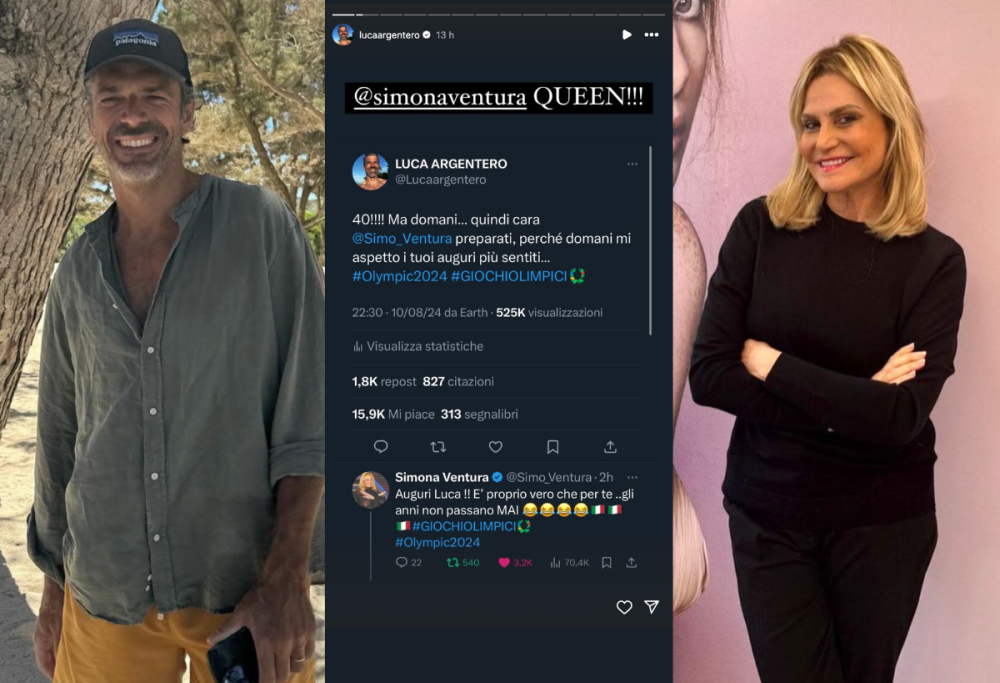The width and height of the screenshot is (1000, 683).
Task: Toggle like on Simona Ventura's reply
Action: pos(504,563)
